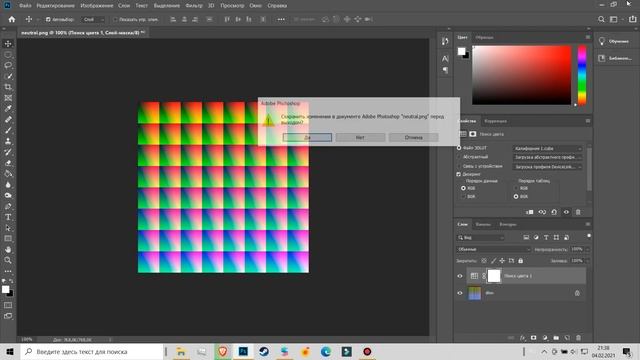This screenshot has height=360, width=640.
Task: Toggle Show Transform Controls checkbox
Action: pos(115,20)
